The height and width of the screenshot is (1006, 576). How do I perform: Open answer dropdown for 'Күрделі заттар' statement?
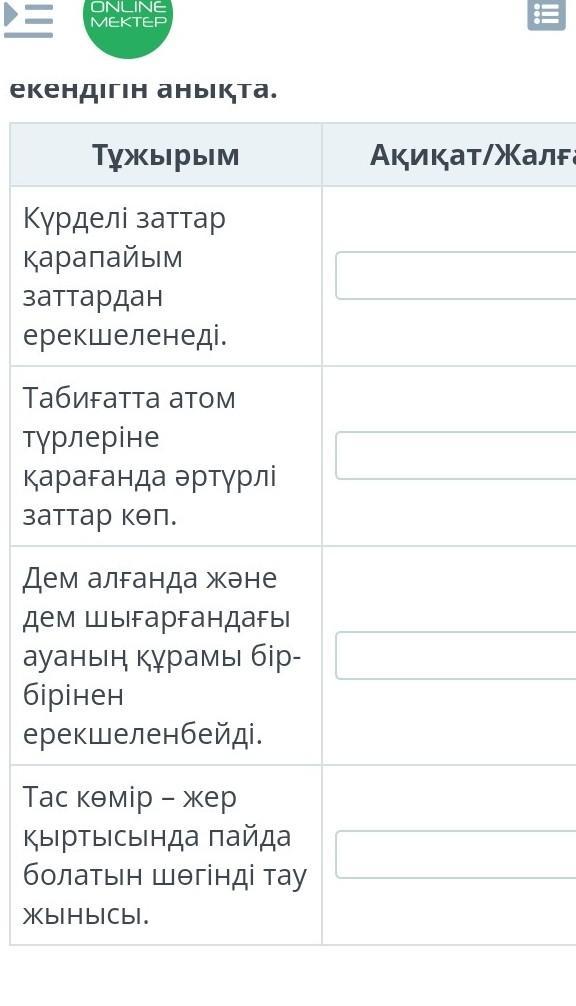point(455,275)
